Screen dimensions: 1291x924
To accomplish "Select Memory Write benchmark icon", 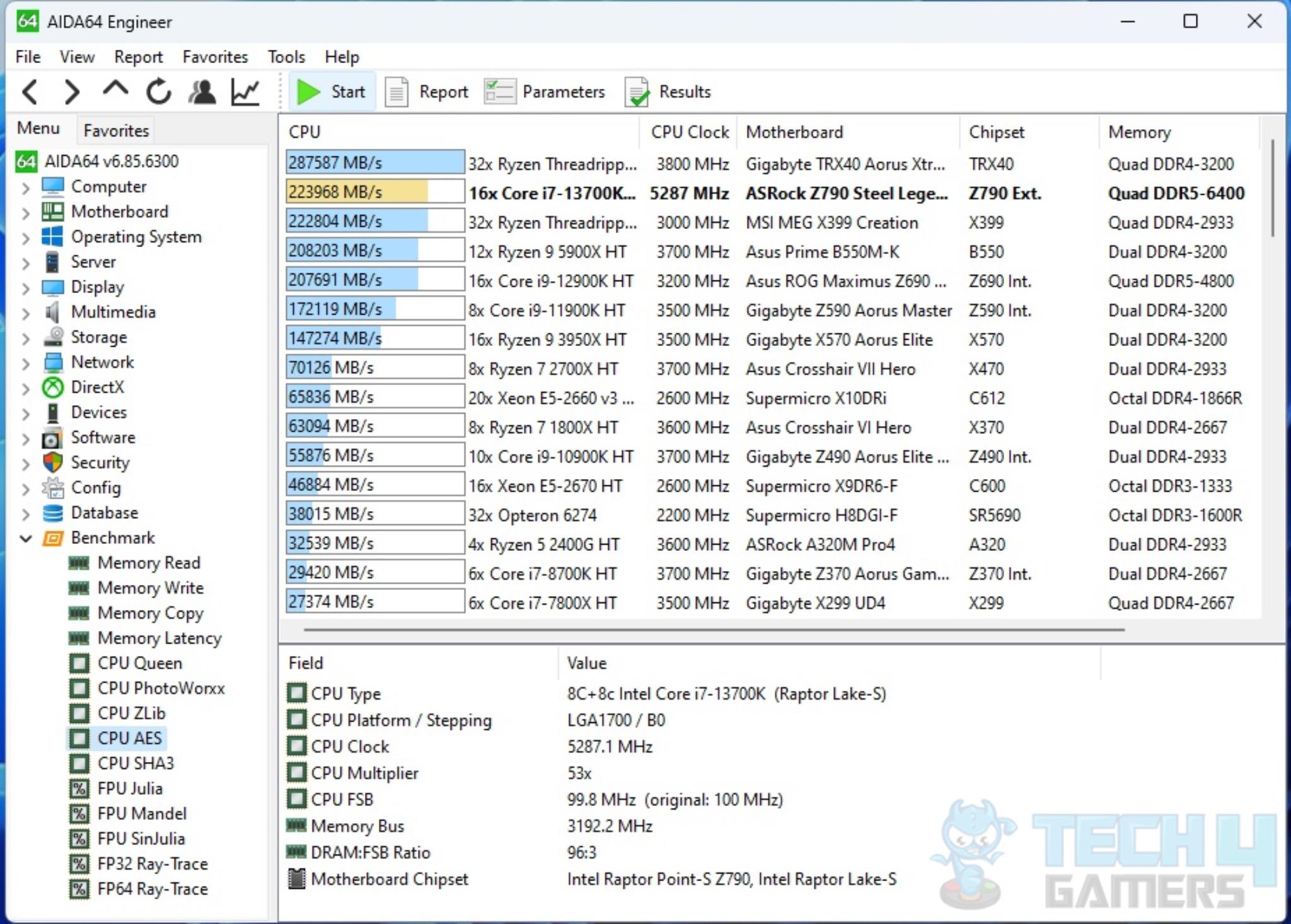I will click(x=79, y=588).
